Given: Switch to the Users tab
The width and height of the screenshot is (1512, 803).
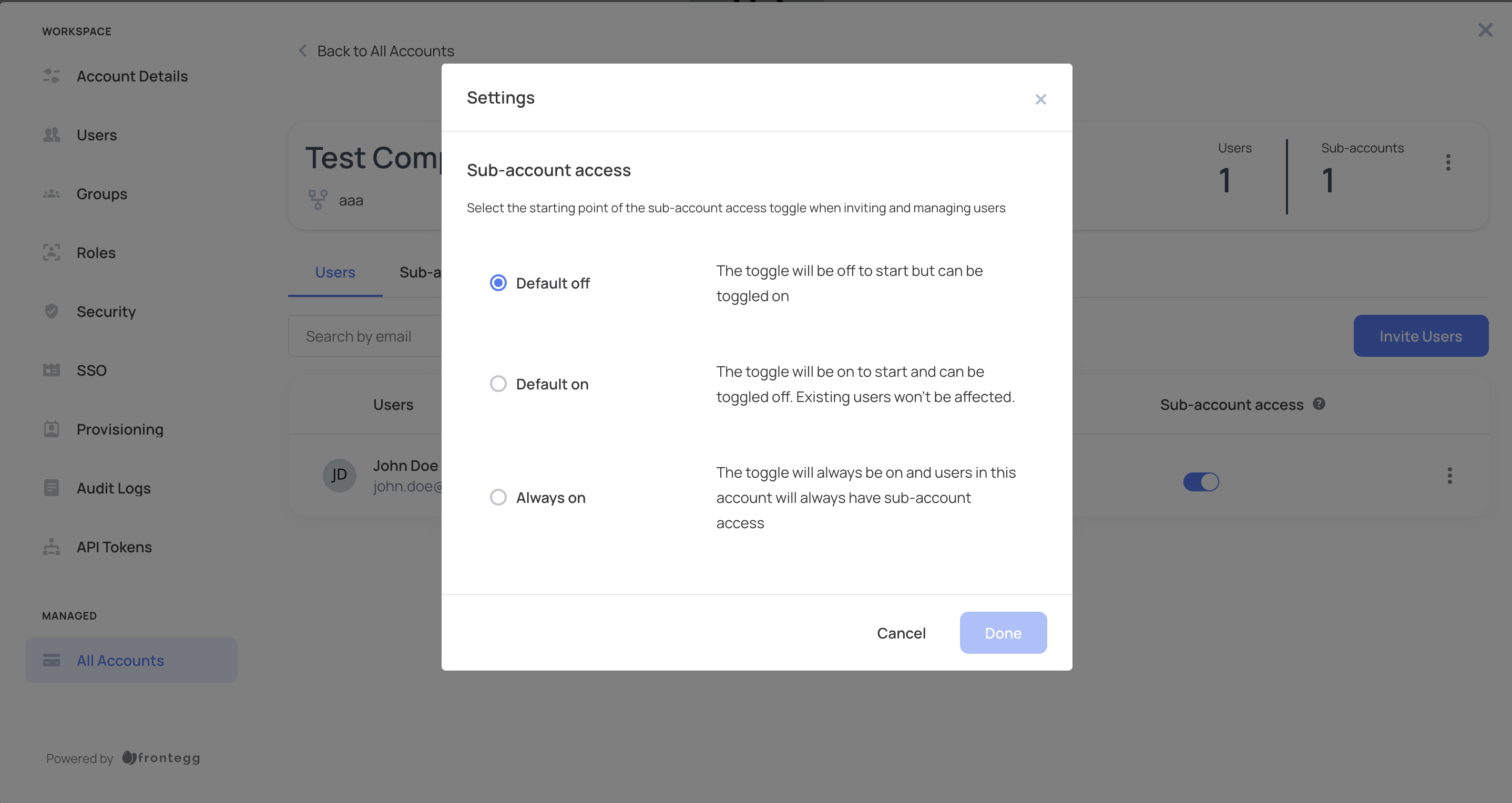Looking at the screenshot, I should [x=334, y=273].
